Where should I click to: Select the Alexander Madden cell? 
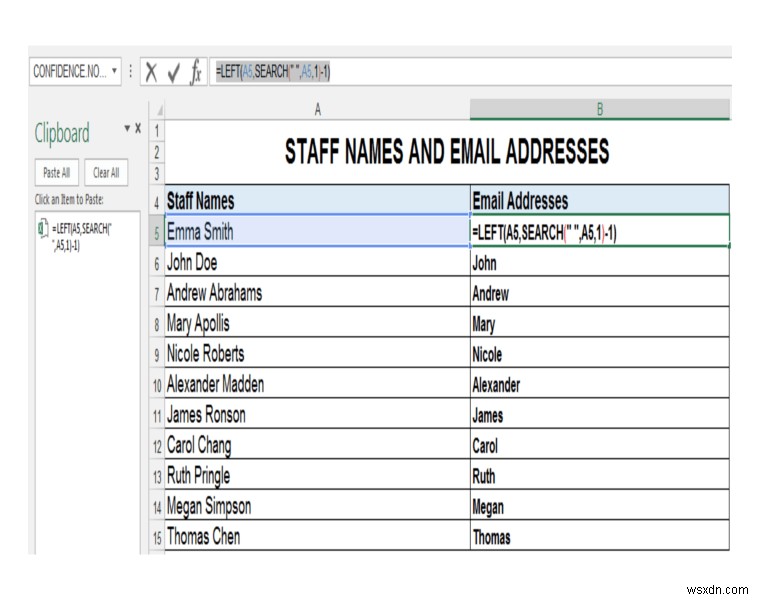[x=317, y=384]
